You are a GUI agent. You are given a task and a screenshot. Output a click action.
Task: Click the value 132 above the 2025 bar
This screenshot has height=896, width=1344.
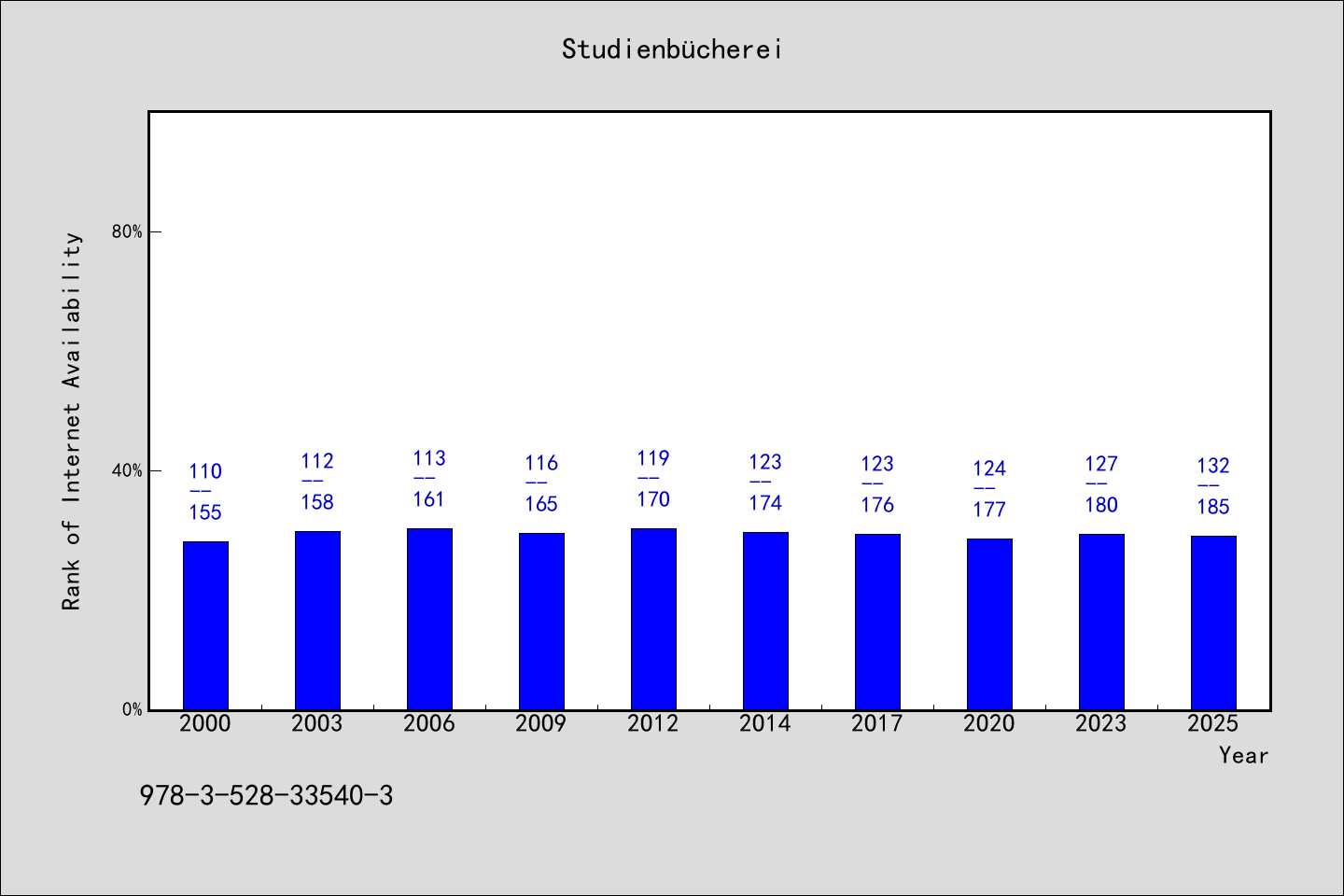[1213, 466]
